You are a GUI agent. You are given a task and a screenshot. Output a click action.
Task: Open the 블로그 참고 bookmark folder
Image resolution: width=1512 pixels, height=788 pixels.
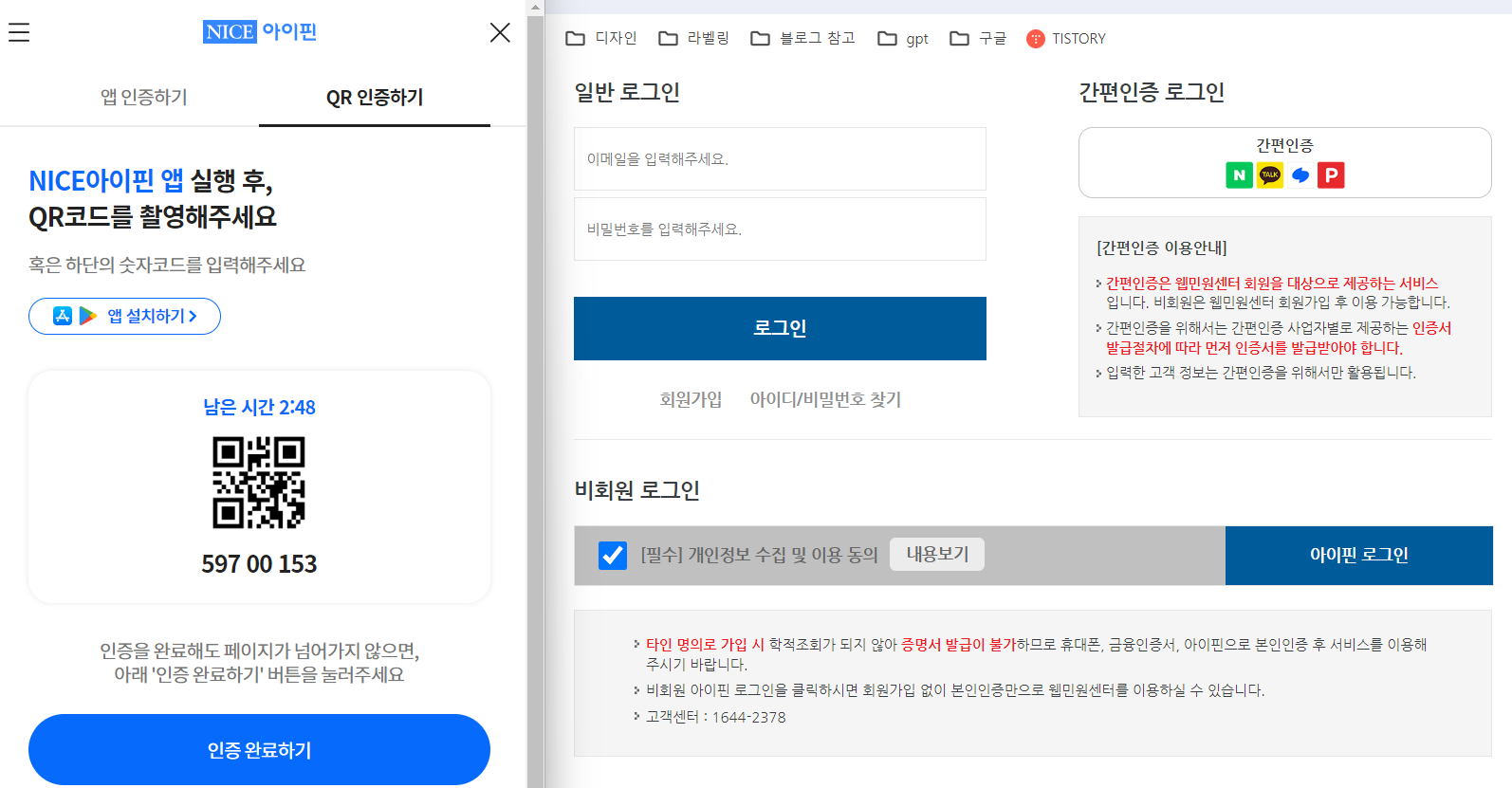coord(802,38)
